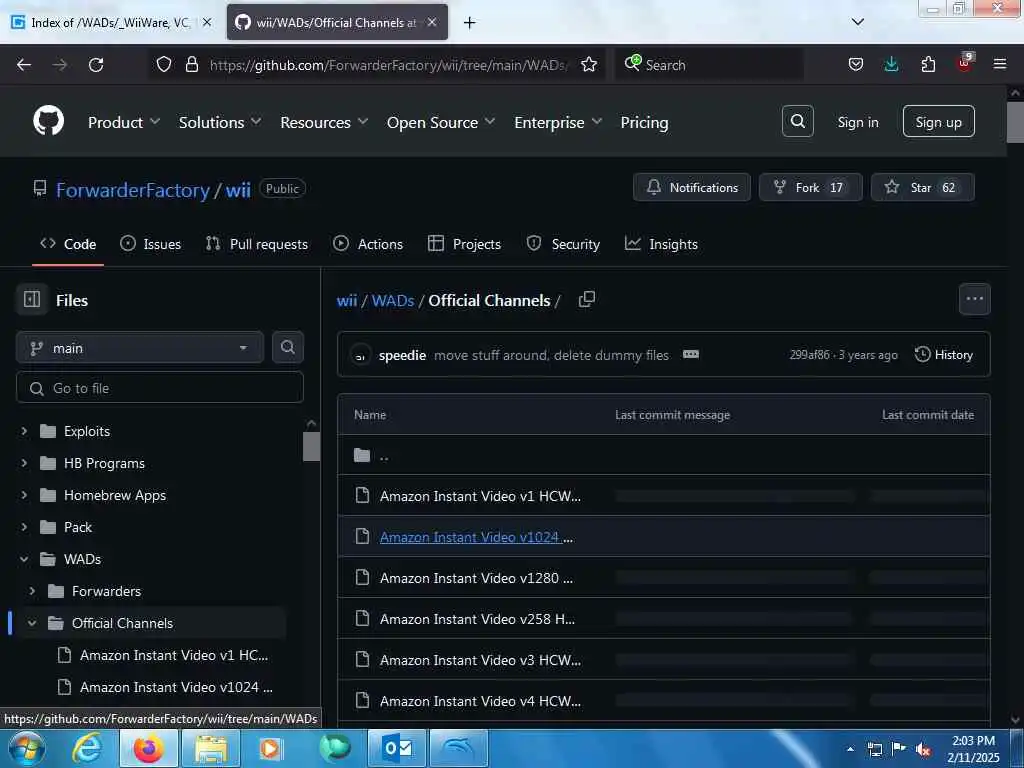Open the Pull requests tab
The image size is (1024, 768).
(x=257, y=244)
